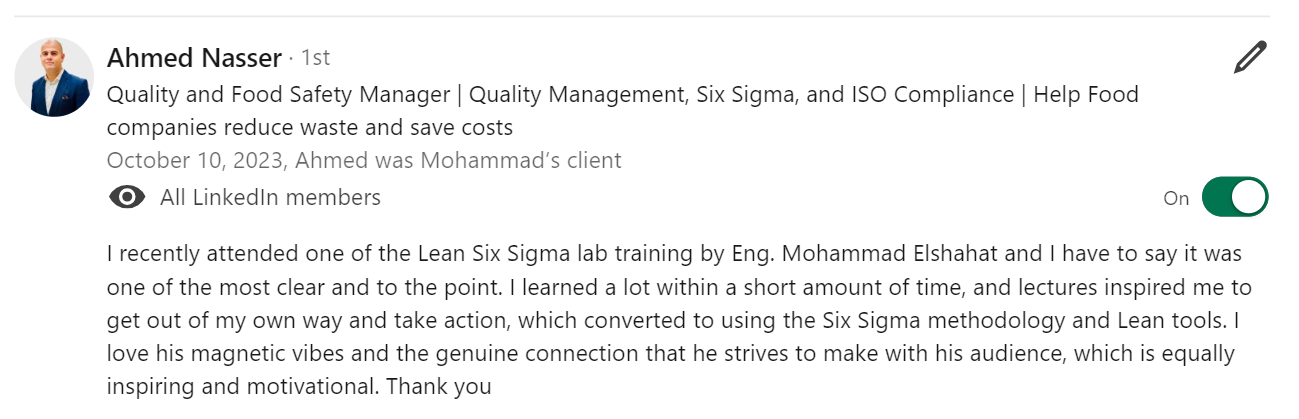Viewport: 1299px width, 419px height.
Task: Click the "On" label beside the switch
Action: pyautogui.click(x=1176, y=198)
